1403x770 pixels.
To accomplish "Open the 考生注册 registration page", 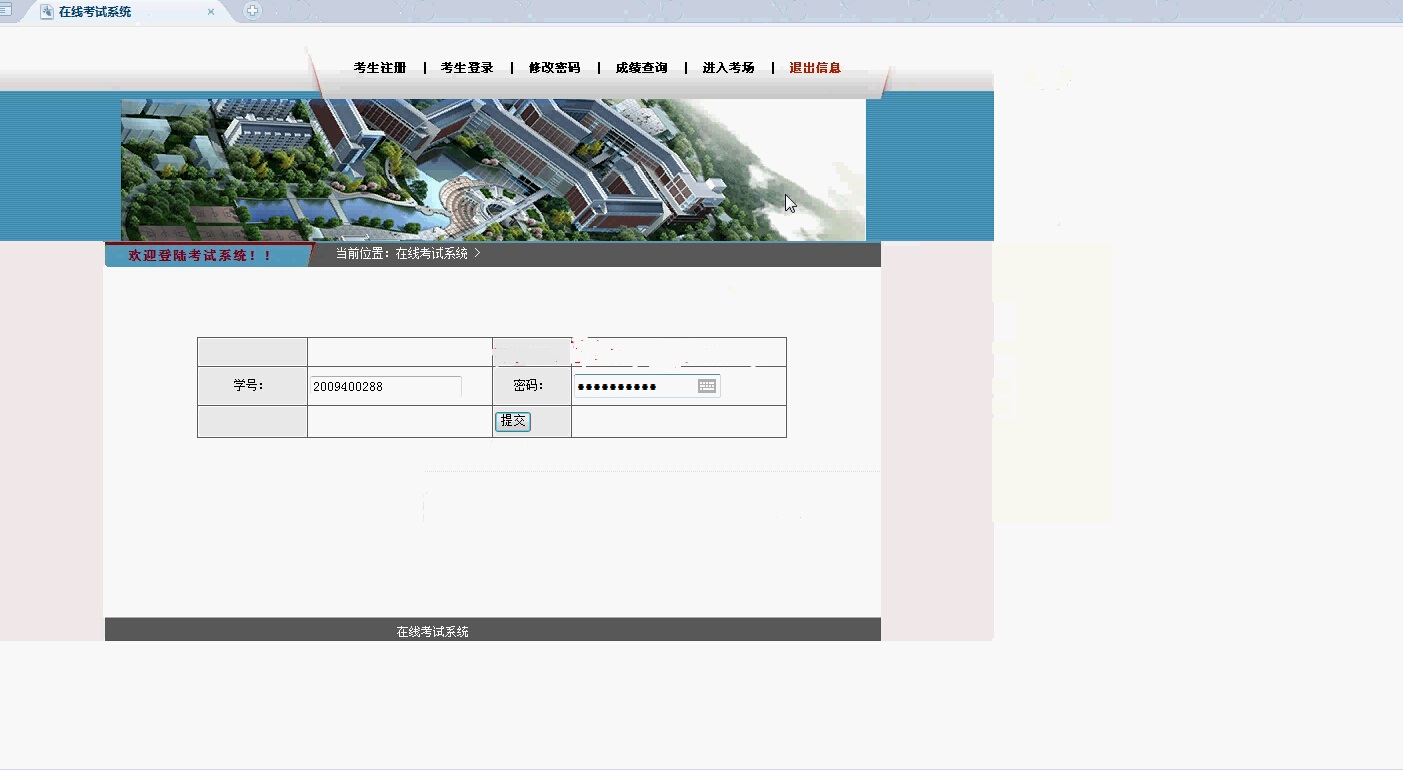I will point(380,68).
